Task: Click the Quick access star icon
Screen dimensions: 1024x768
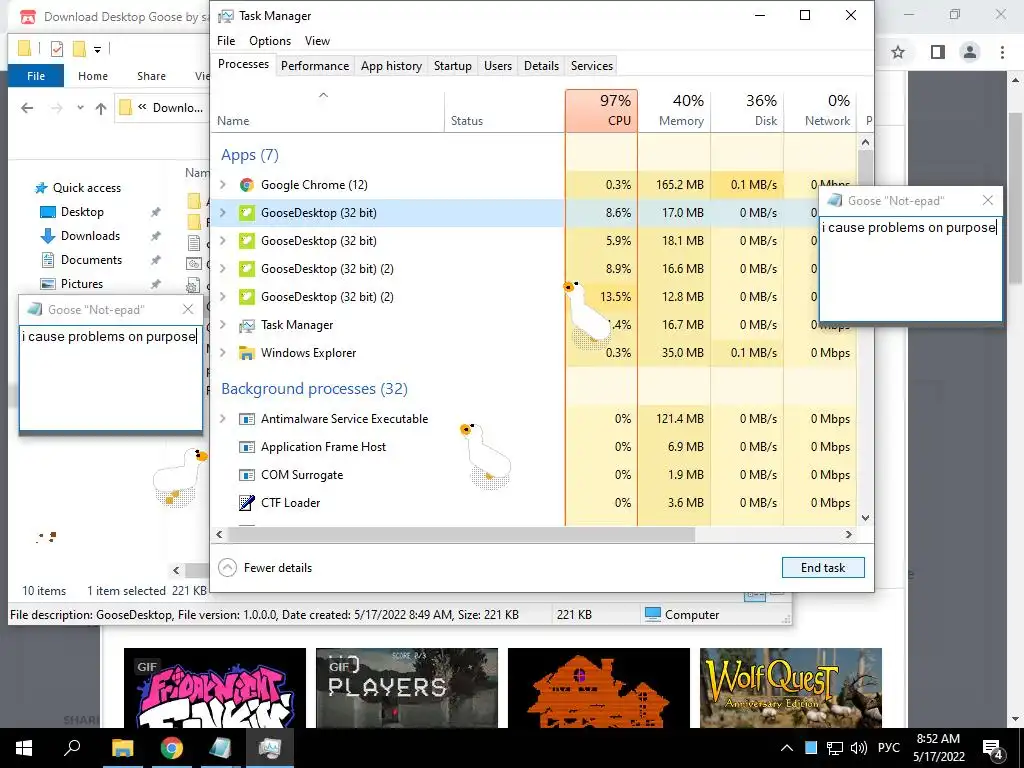Action: click(41, 188)
